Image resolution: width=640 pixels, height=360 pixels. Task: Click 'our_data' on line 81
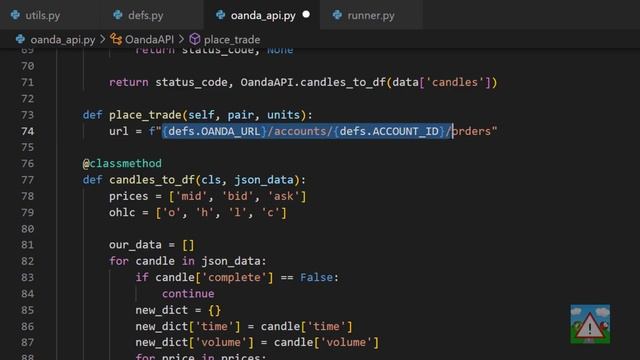[x=135, y=245]
